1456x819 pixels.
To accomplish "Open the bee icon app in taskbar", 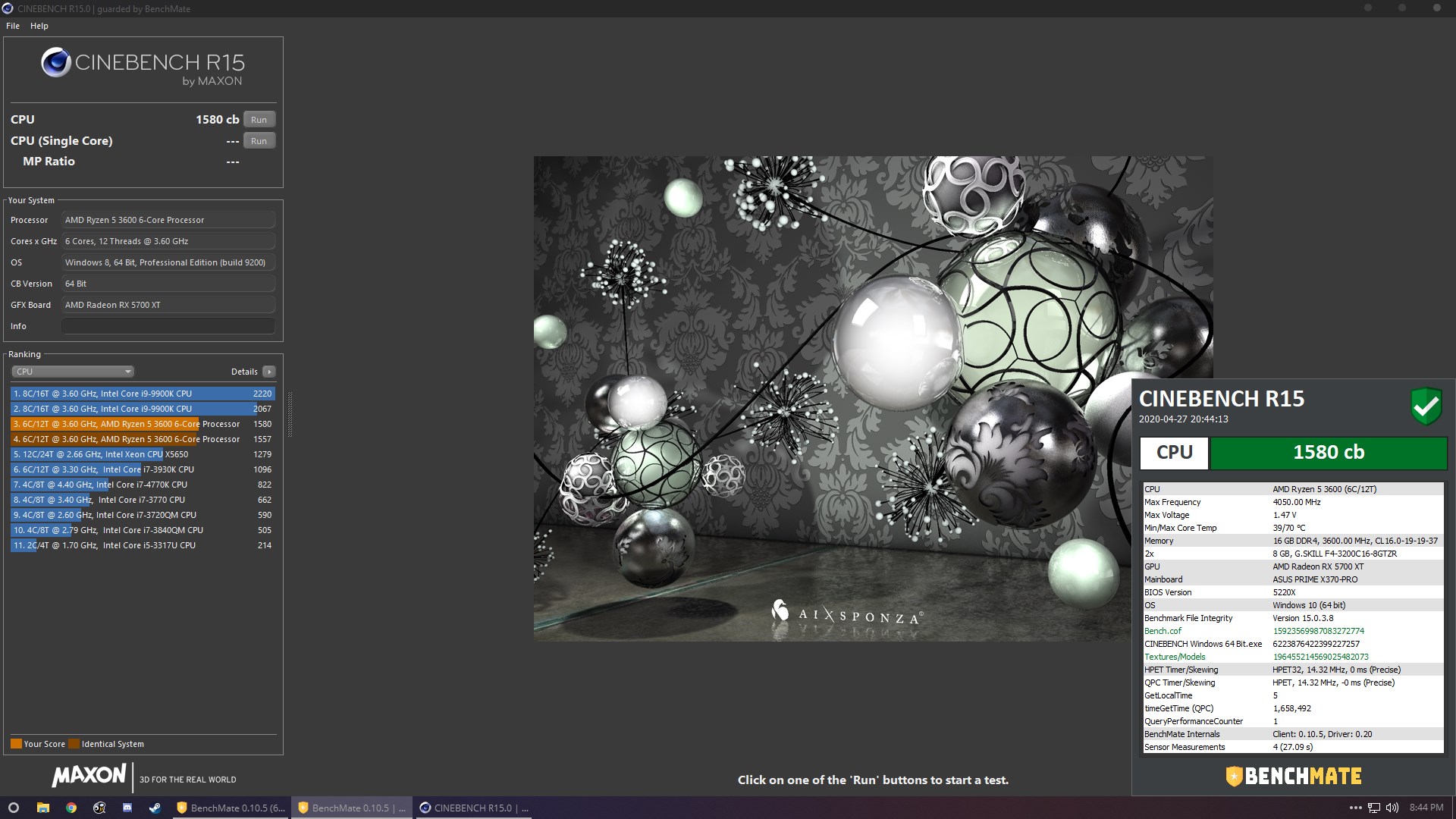I will (x=99, y=808).
